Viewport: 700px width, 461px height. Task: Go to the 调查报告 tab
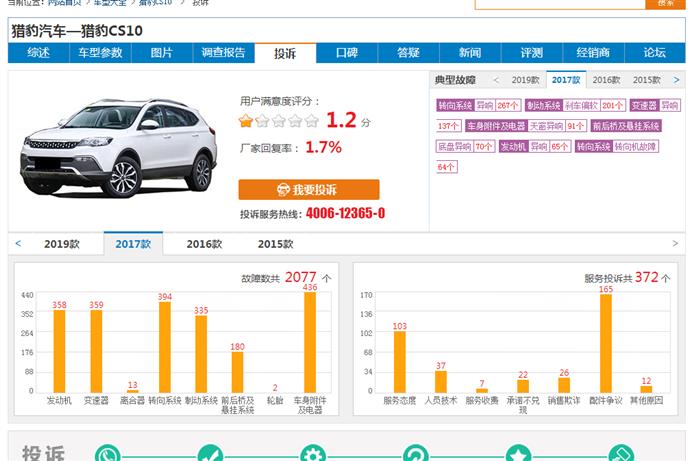coord(223,53)
